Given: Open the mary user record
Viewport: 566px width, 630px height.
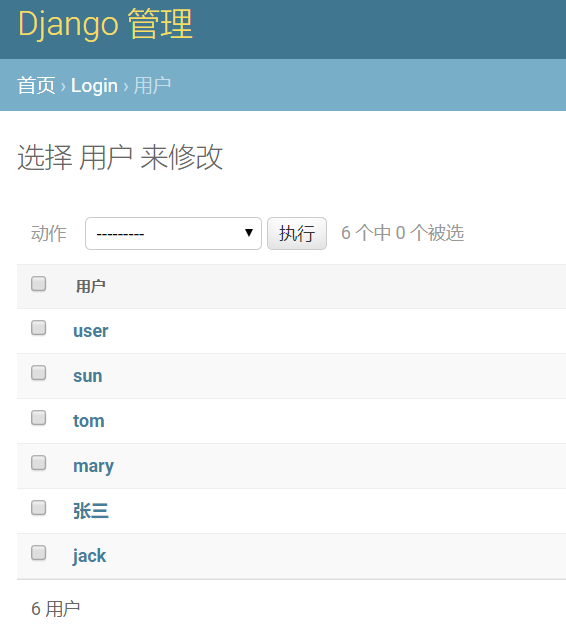Looking at the screenshot, I should point(93,467).
